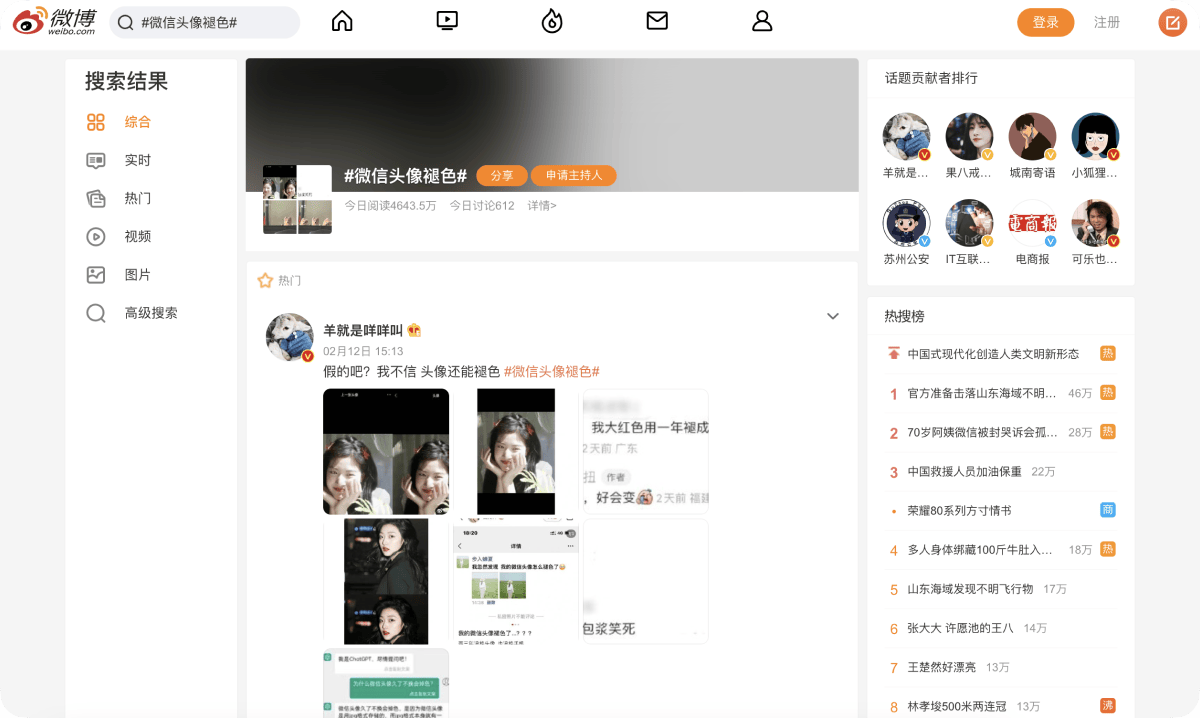Click the 羊就是咩咩叫 username in post
This screenshot has width=1200, height=718.
pos(363,330)
